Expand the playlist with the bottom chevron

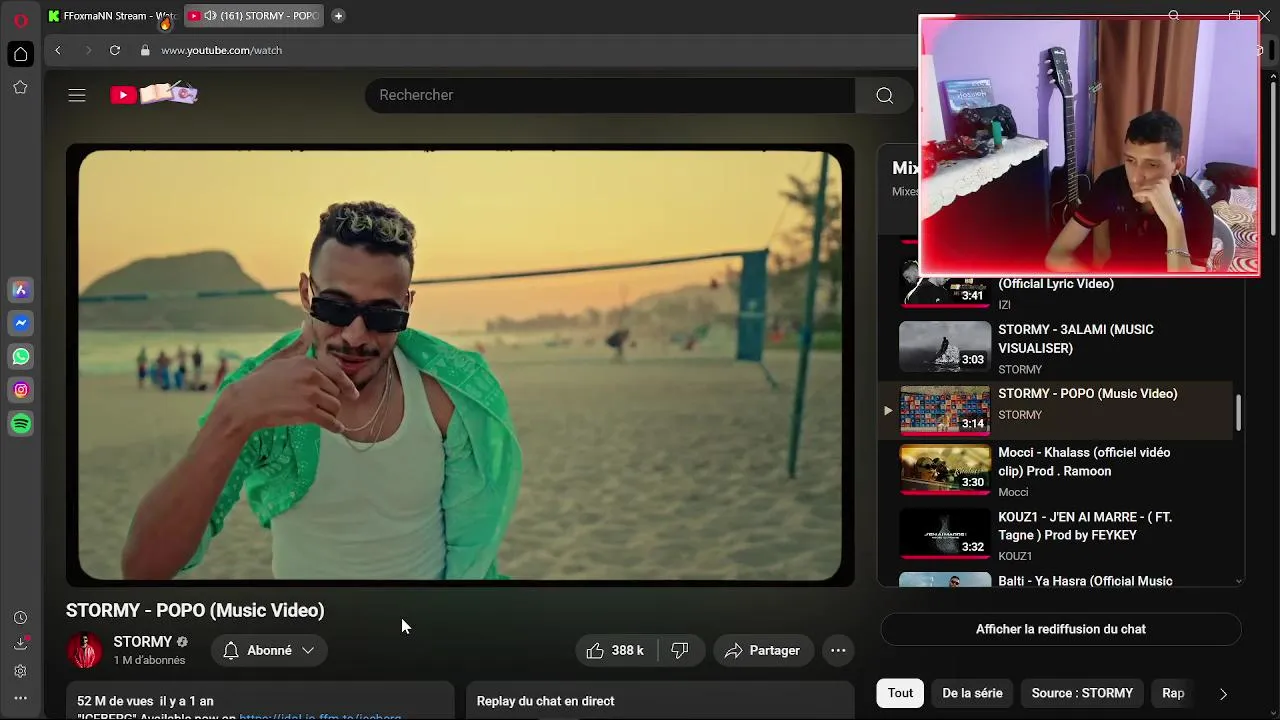(x=1239, y=581)
